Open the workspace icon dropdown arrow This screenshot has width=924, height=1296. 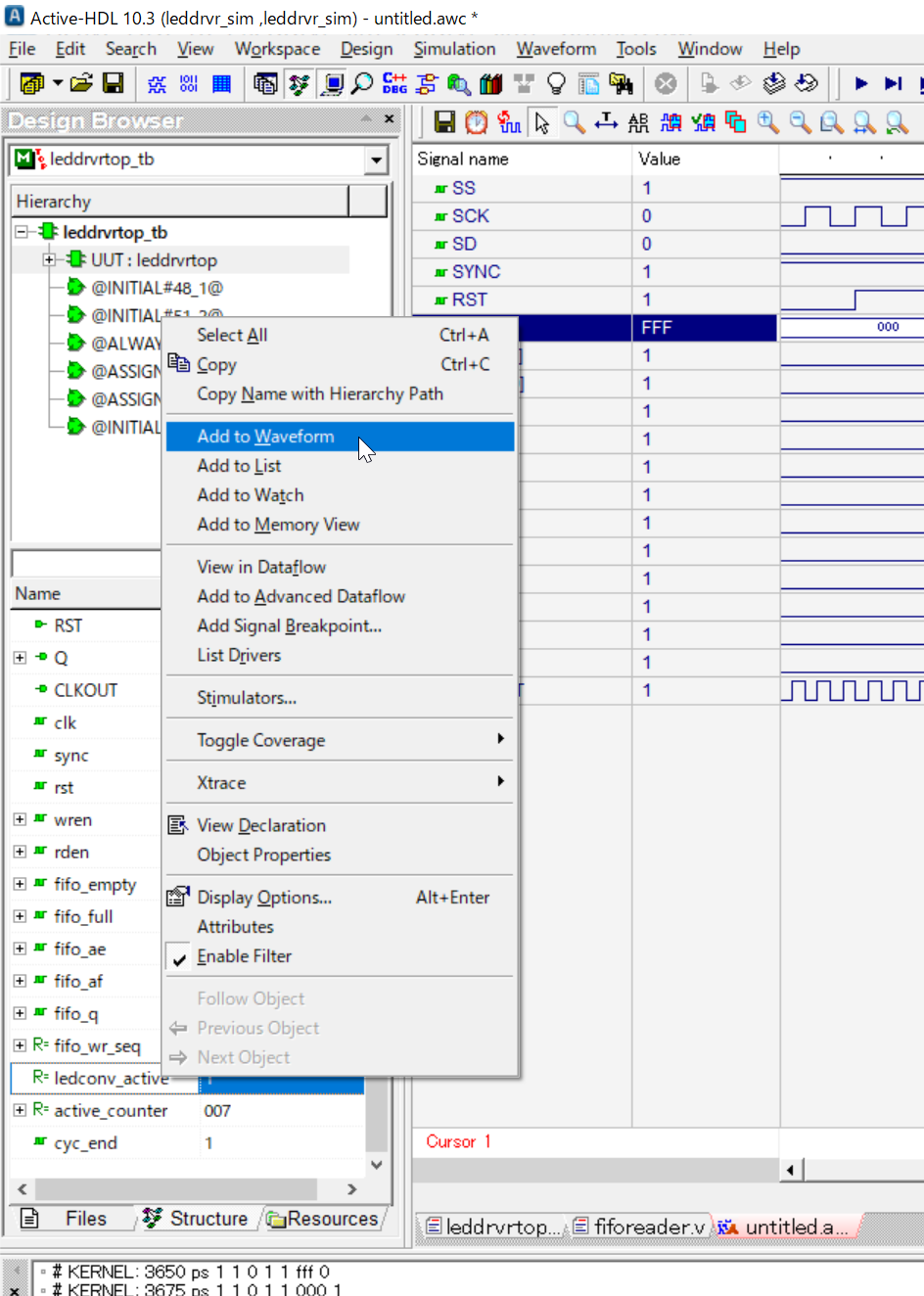58,83
